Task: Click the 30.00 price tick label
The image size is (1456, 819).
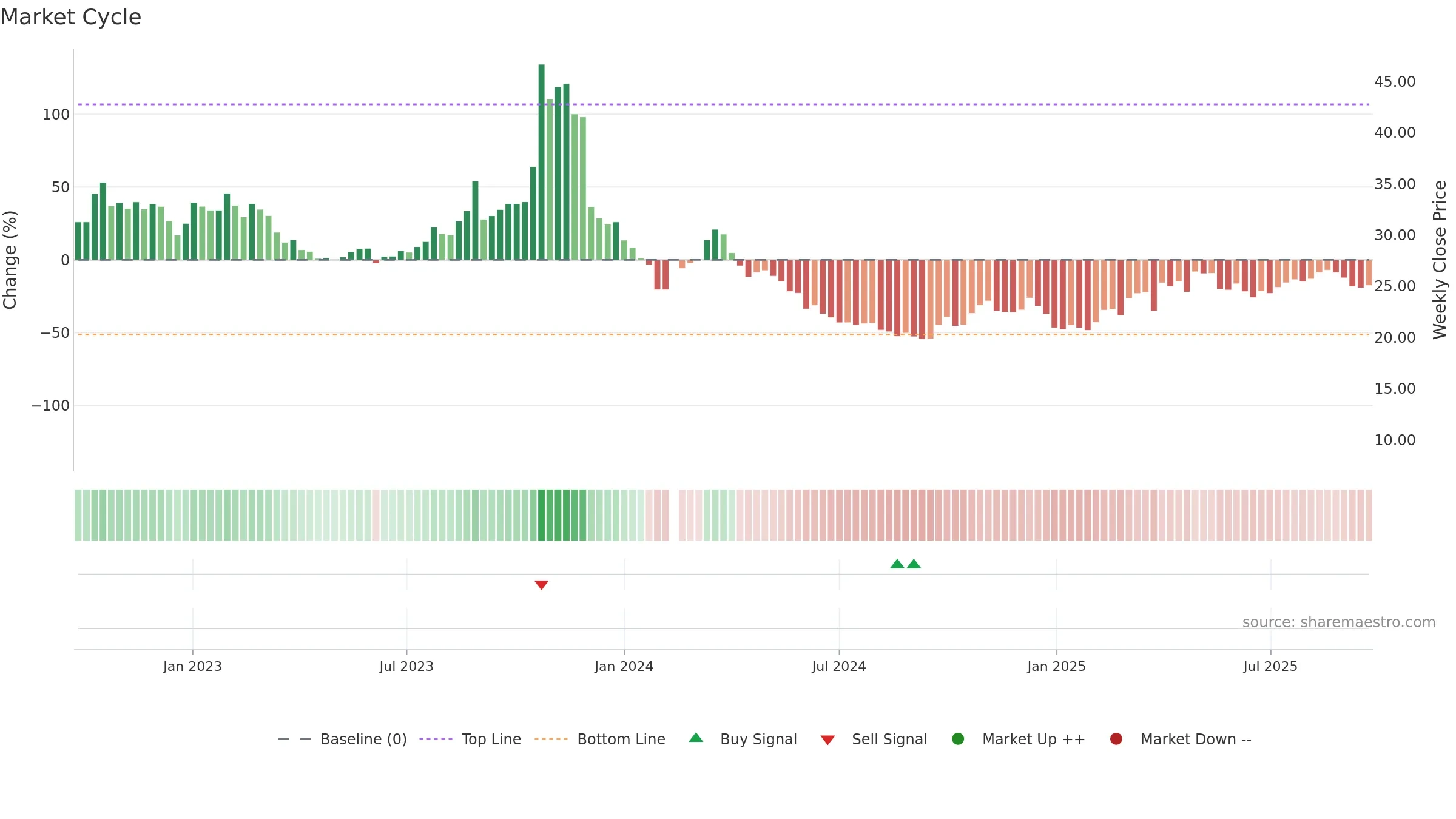Action: pyautogui.click(x=1395, y=235)
